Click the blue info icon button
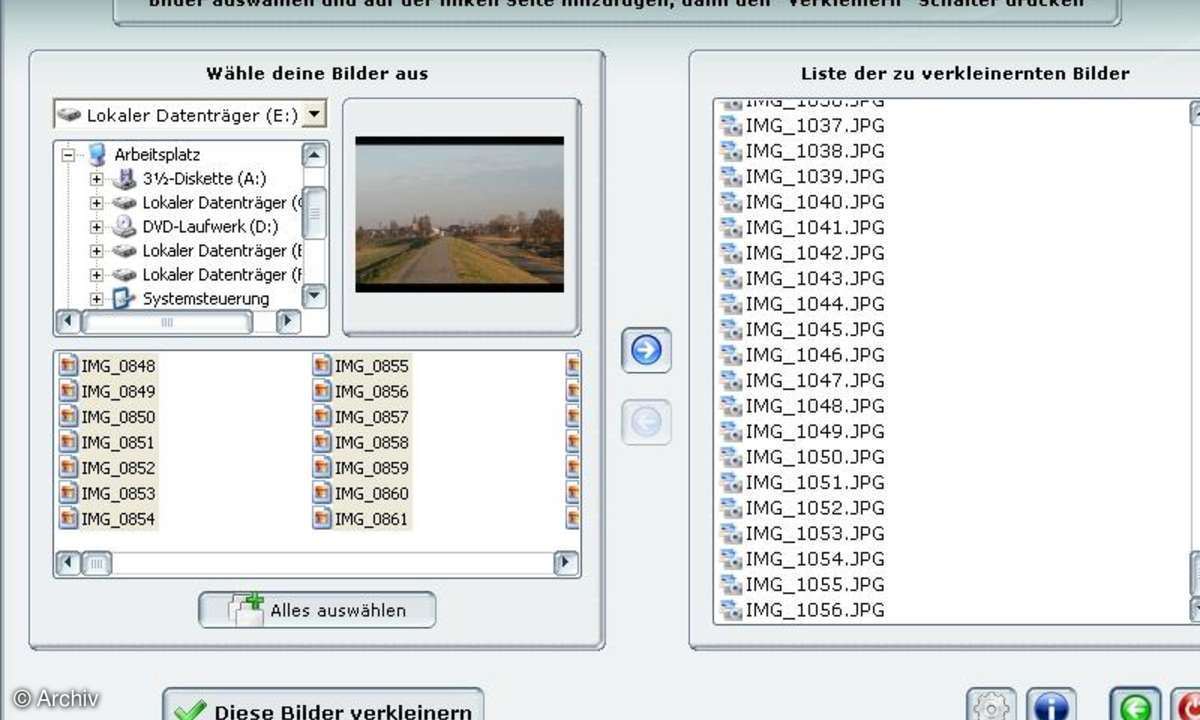Image resolution: width=1200 pixels, height=720 pixels. tap(1049, 706)
